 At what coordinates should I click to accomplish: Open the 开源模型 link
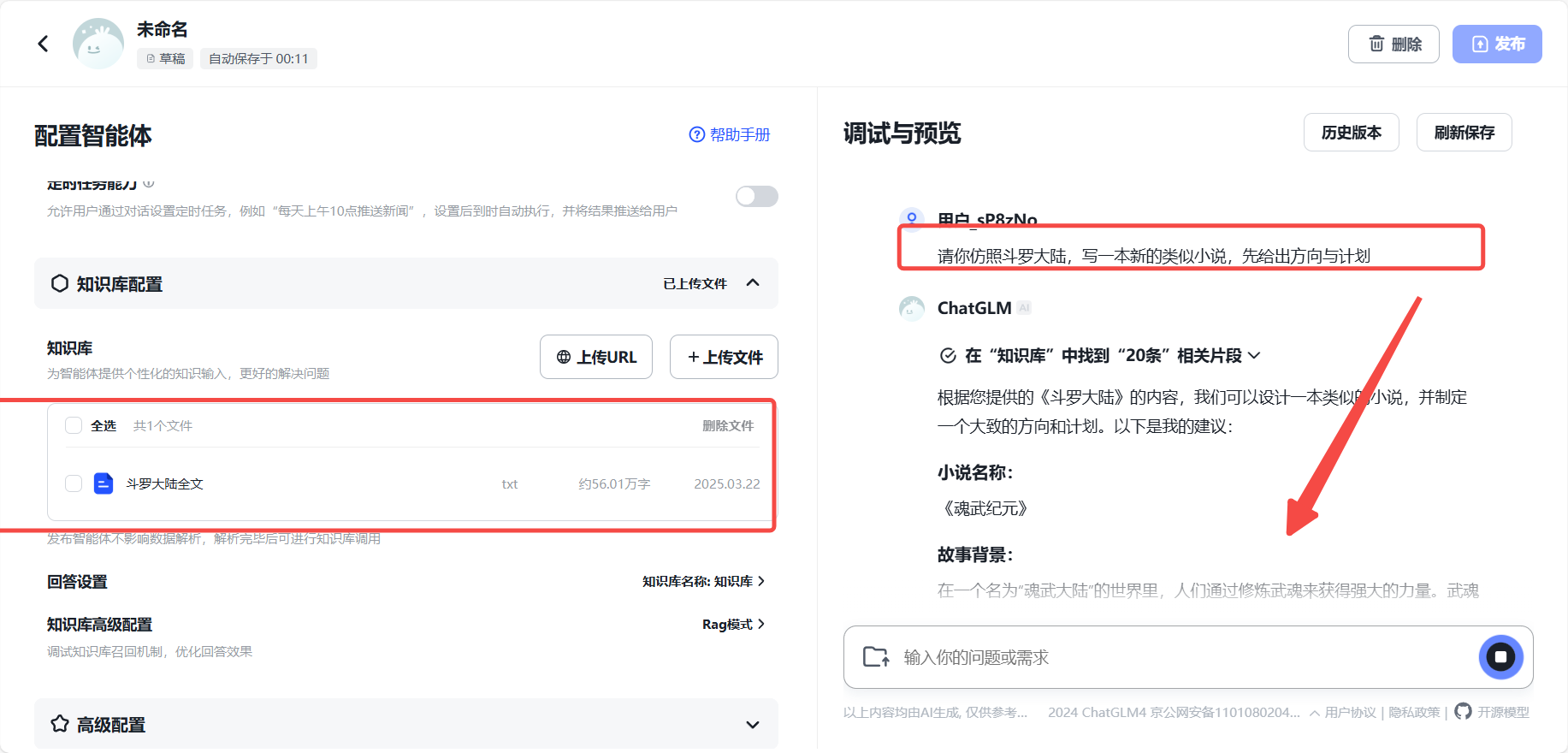(1503, 712)
